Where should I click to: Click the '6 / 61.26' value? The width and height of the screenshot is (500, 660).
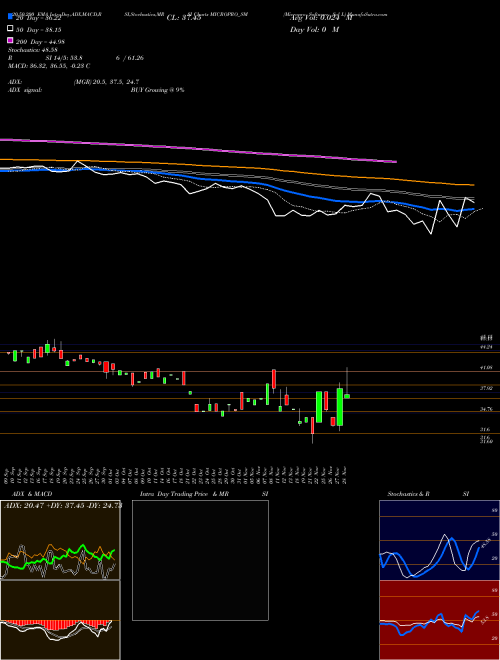[130, 58]
